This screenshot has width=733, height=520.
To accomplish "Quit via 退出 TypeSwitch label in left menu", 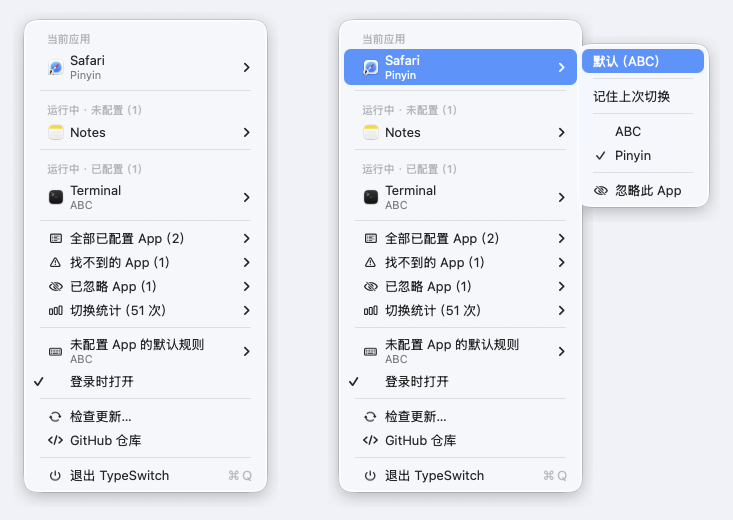I will (x=120, y=476).
